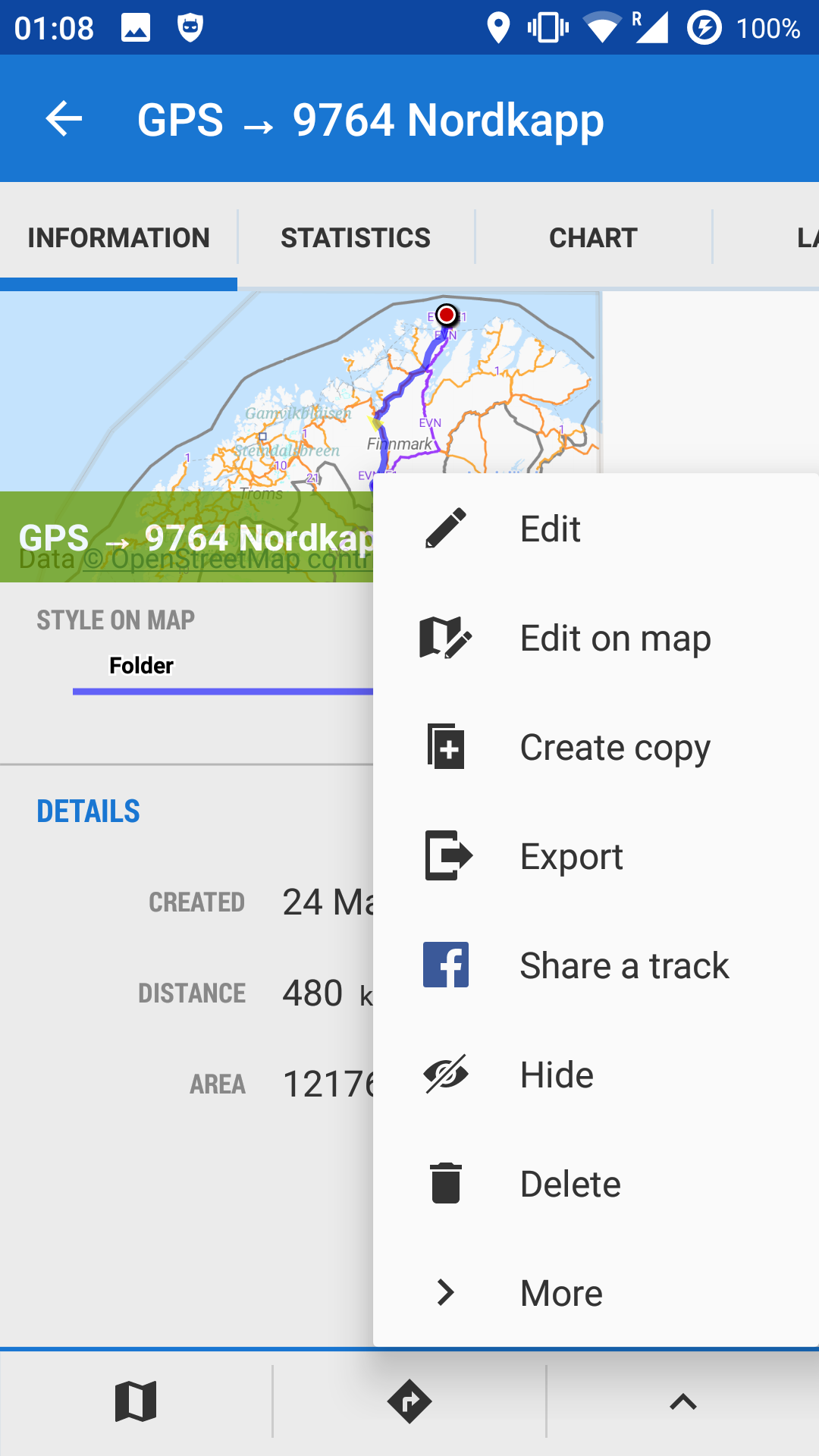
Task: Open map view from bottom bar
Action: [x=136, y=1401]
